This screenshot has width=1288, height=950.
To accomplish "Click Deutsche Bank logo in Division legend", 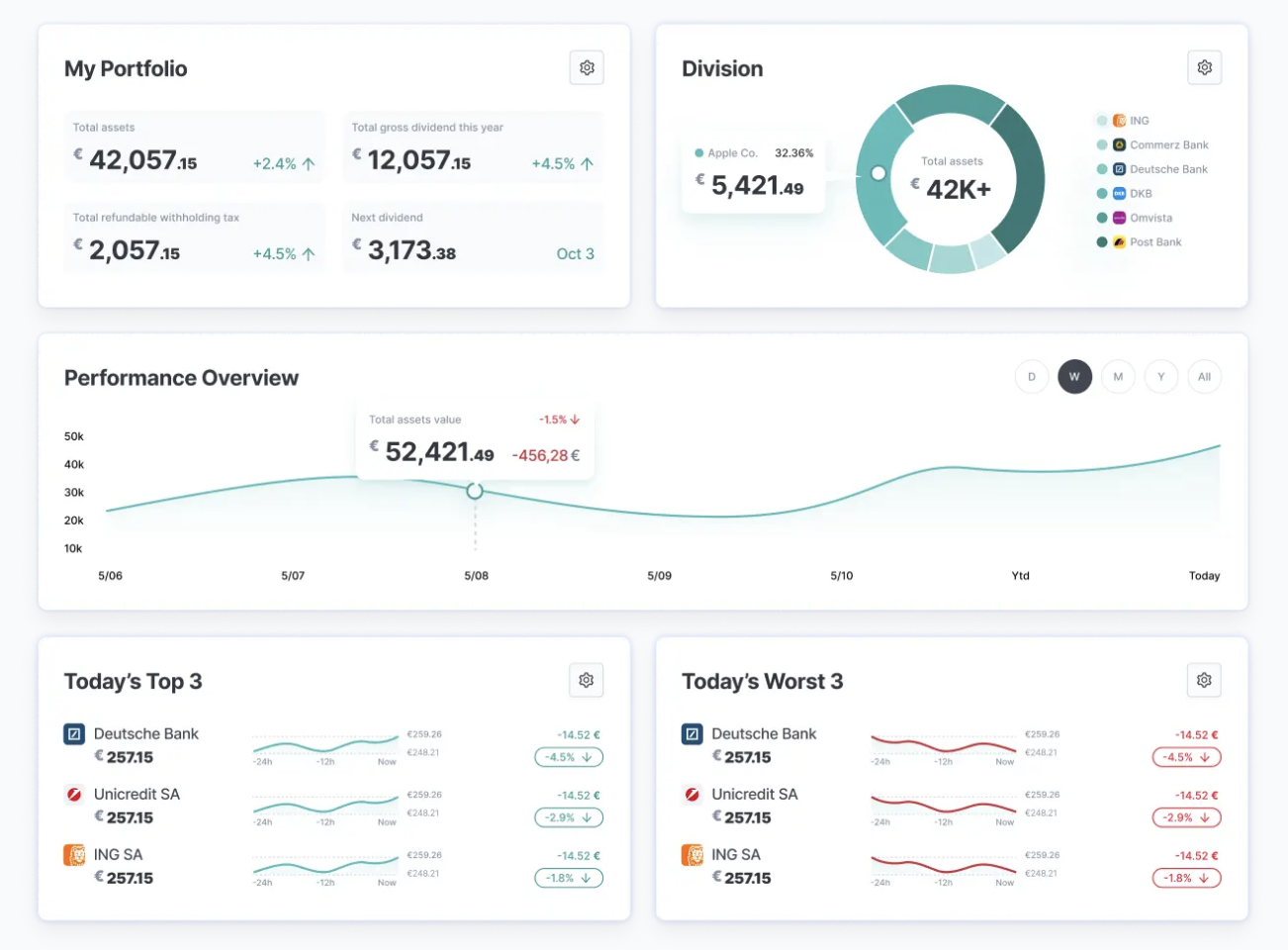I will click(1119, 169).
